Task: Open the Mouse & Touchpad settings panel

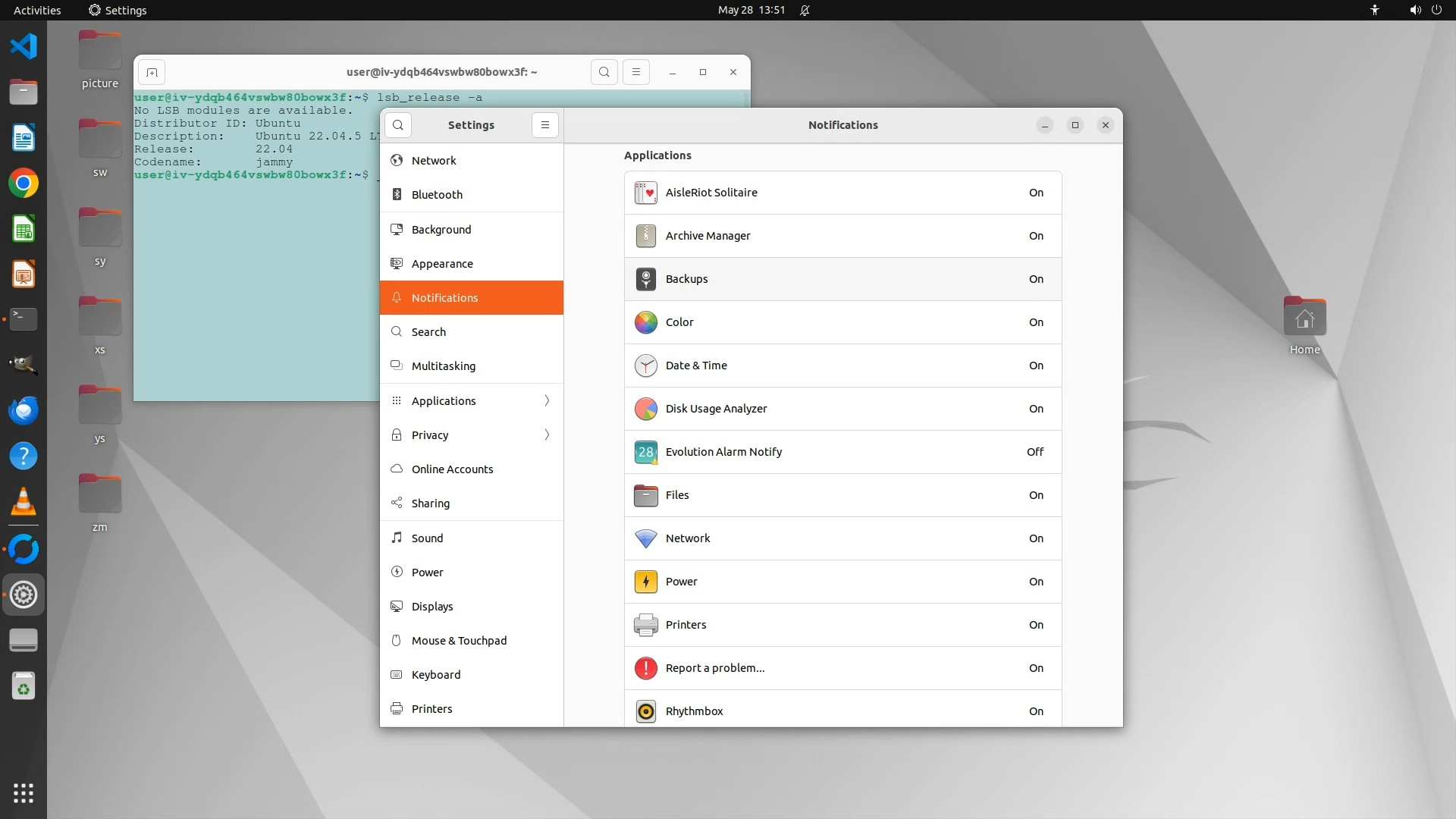Action: pyautogui.click(x=459, y=641)
